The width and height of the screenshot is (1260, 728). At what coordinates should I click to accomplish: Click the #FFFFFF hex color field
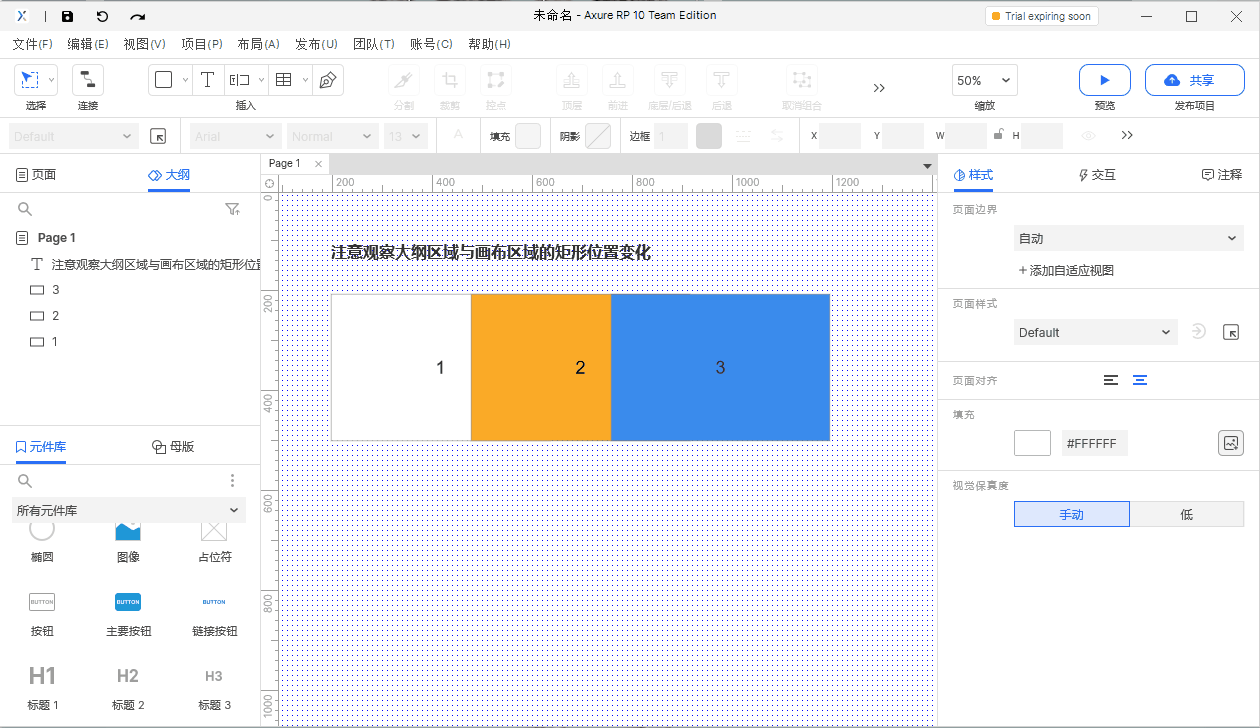pos(1095,443)
